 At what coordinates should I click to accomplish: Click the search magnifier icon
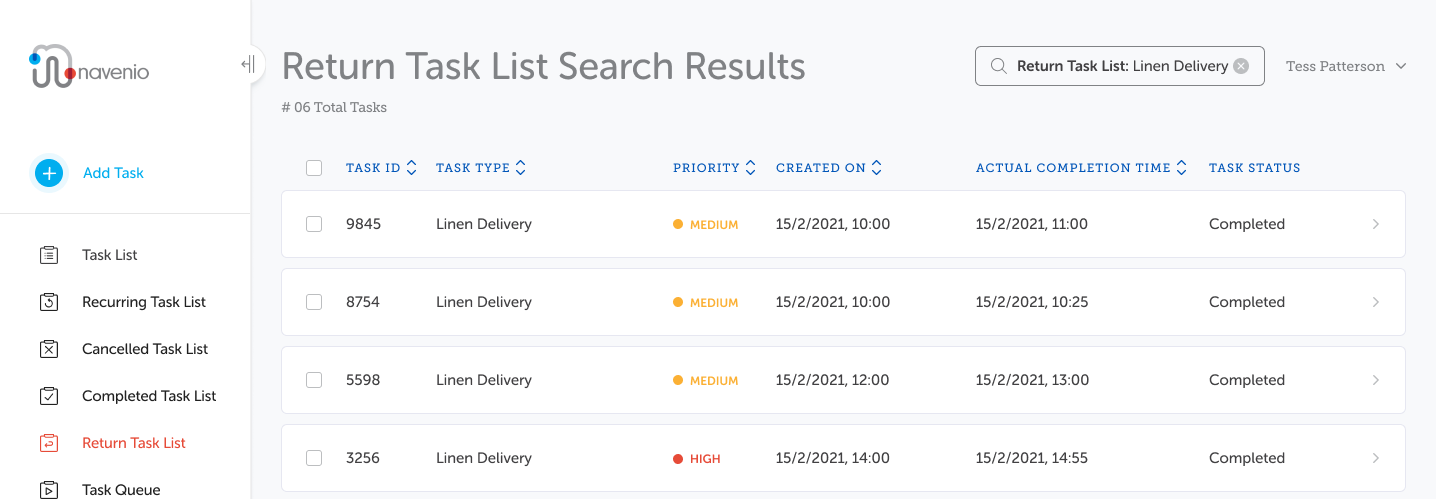[x=998, y=66]
